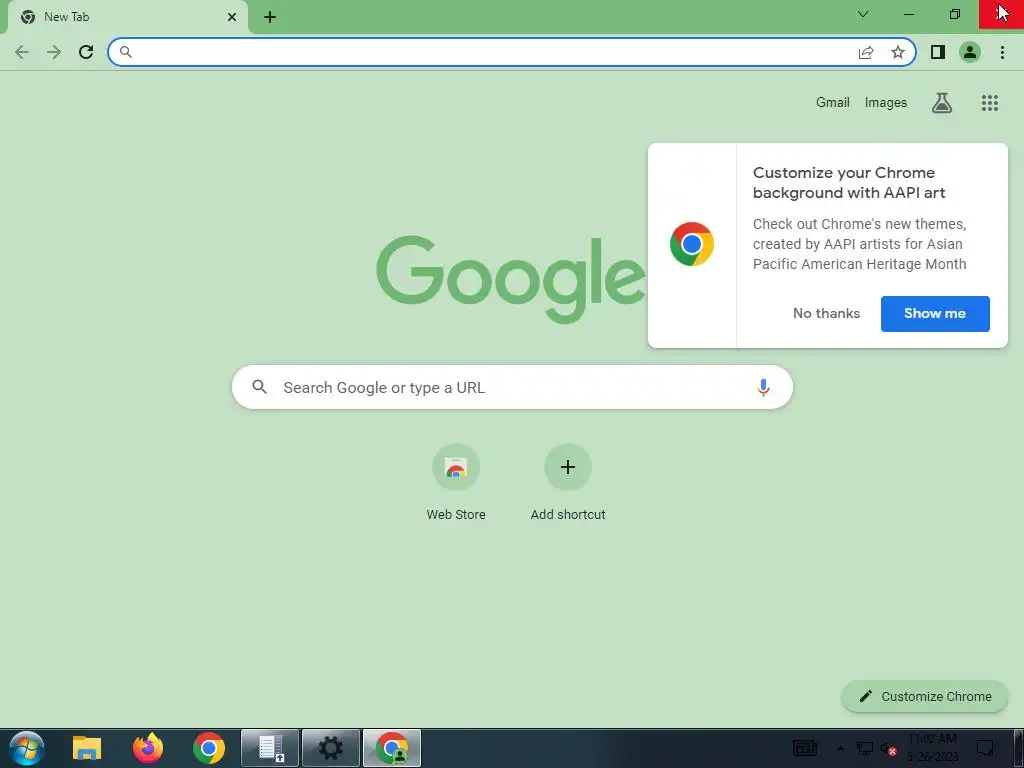Launch Firefox from the taskbar
The height and width of the screenshot is (768, 1024).
click(x=148, y=748)
